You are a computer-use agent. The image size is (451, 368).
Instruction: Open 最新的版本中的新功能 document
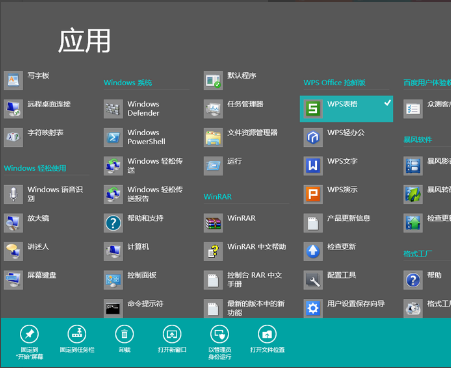click(x=244, y=308)
